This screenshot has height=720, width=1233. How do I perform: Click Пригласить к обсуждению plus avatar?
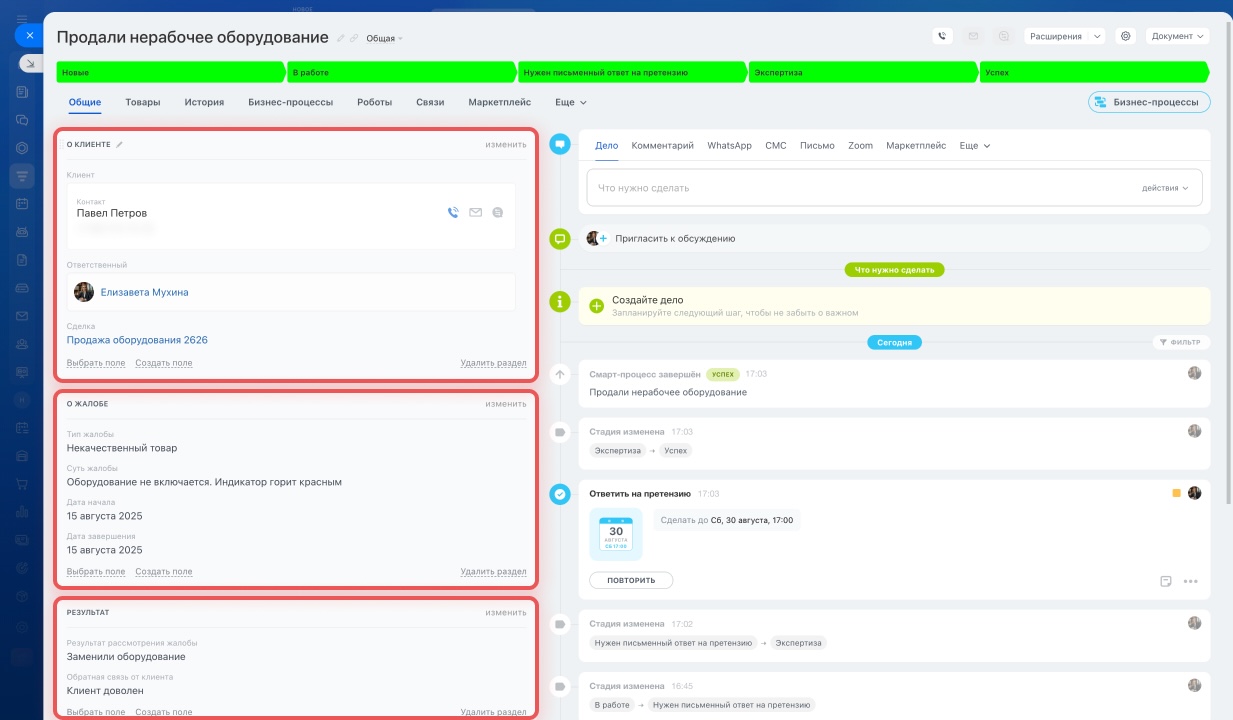pos(597,238)
